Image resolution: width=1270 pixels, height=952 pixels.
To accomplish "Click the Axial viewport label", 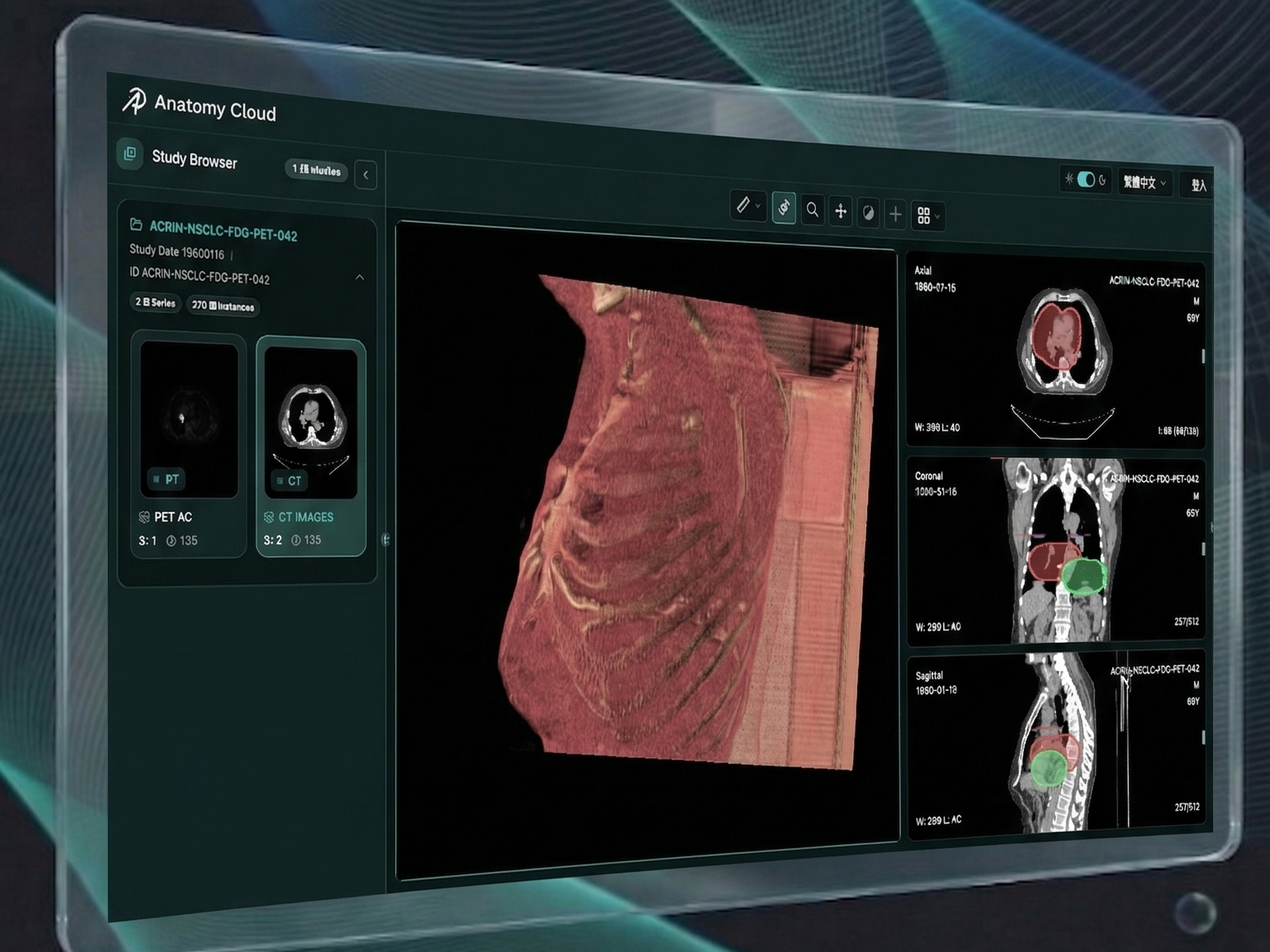I will (923, 271).
